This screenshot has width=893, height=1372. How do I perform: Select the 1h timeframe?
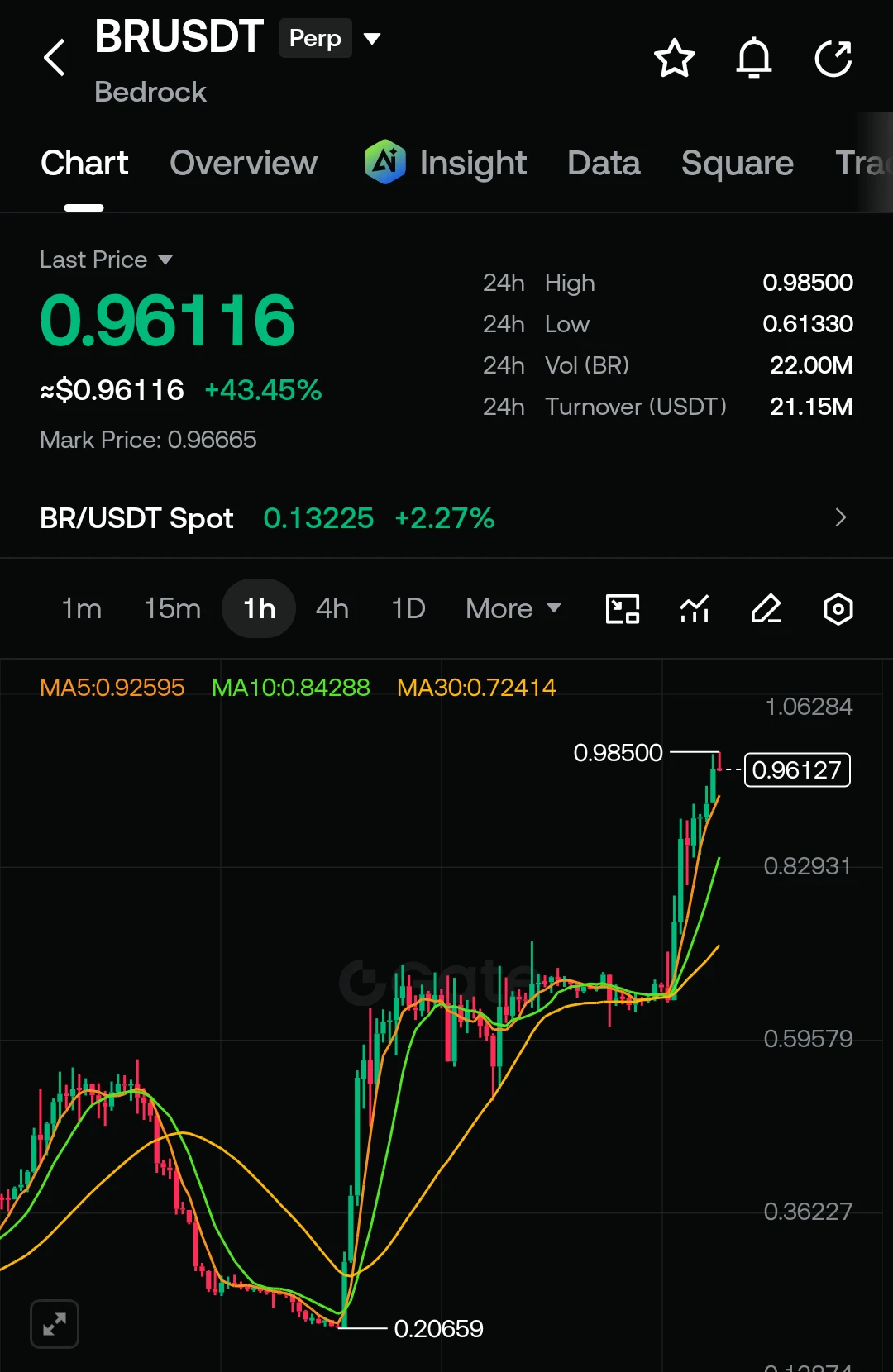coord(259,609)
